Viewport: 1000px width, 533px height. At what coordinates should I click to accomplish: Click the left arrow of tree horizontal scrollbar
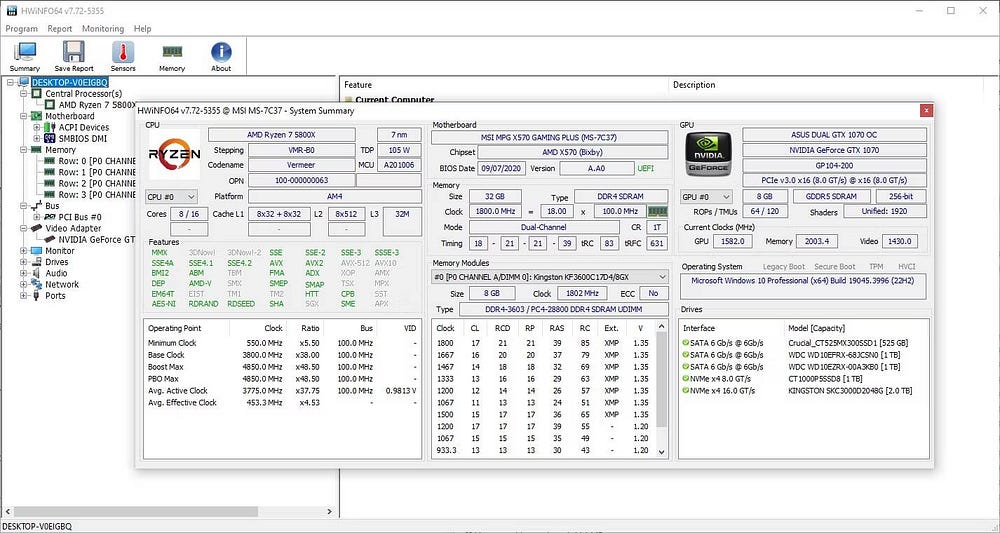click(x=7, y=511)
